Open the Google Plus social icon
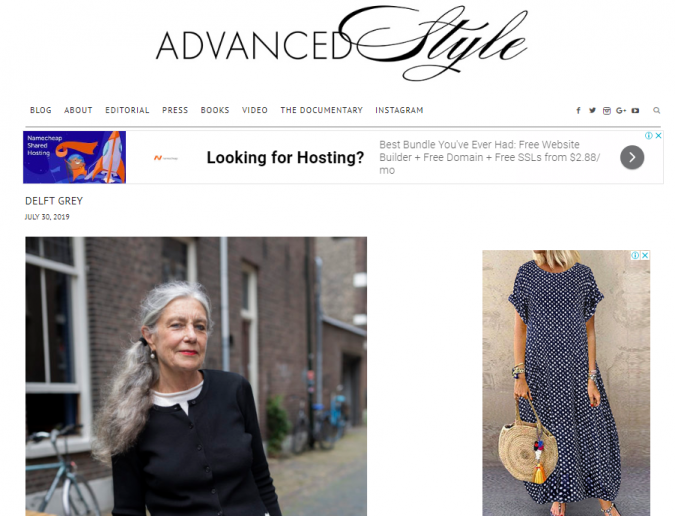The width and height of the screenshot is (675, 516). point(621,111)
